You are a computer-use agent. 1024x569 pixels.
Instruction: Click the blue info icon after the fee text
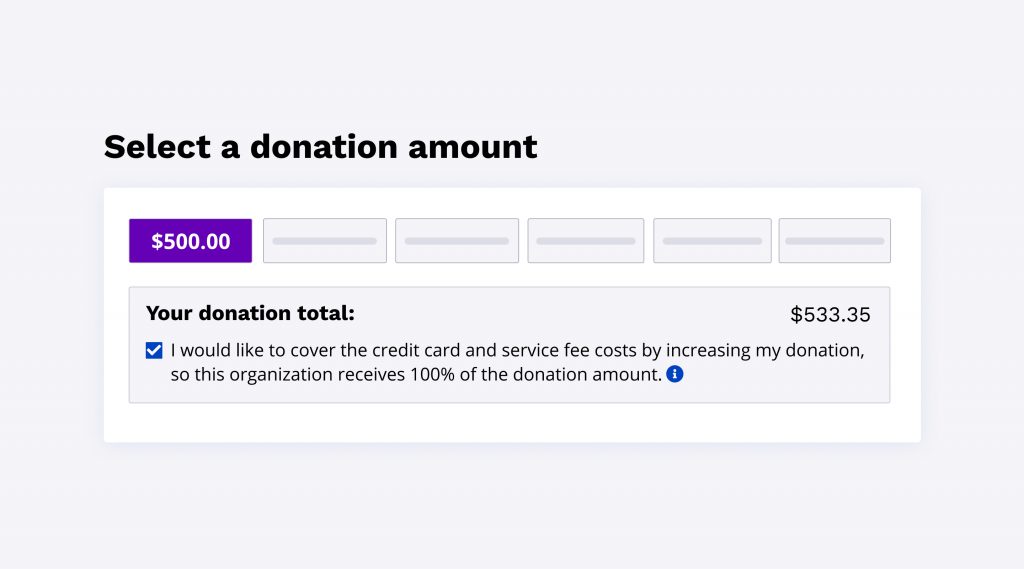(675, 375)
